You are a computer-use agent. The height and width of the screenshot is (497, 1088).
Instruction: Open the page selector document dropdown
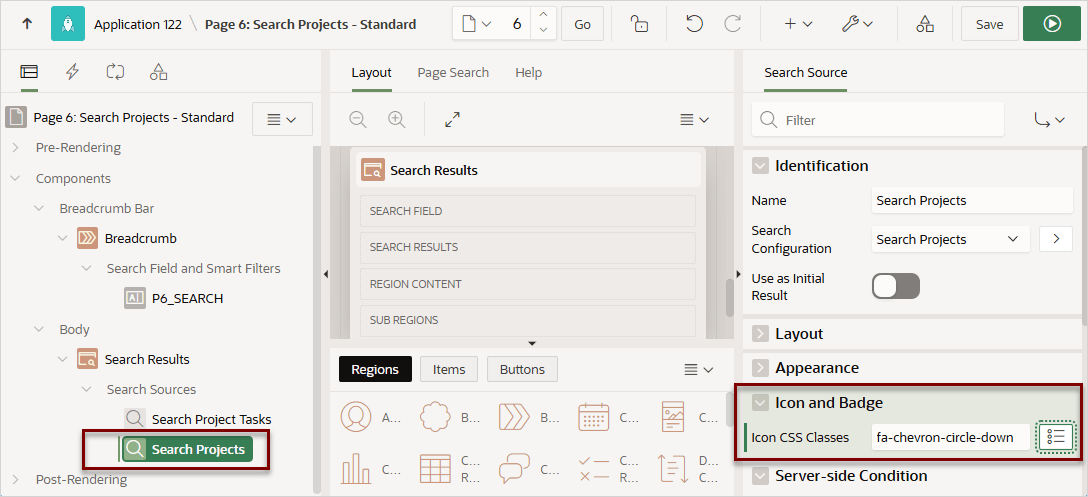pos(477,24)
